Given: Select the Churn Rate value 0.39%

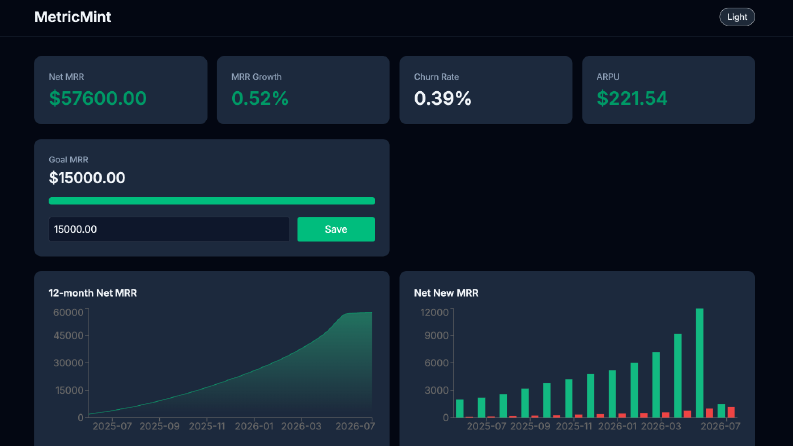Looking at the screenshot, I should point(443,98).
